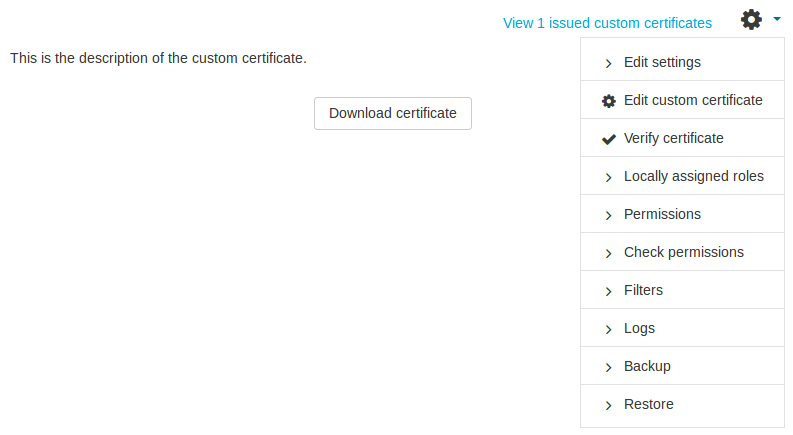
Task: Select Edit settings from the menu
Action: [662, 62]
